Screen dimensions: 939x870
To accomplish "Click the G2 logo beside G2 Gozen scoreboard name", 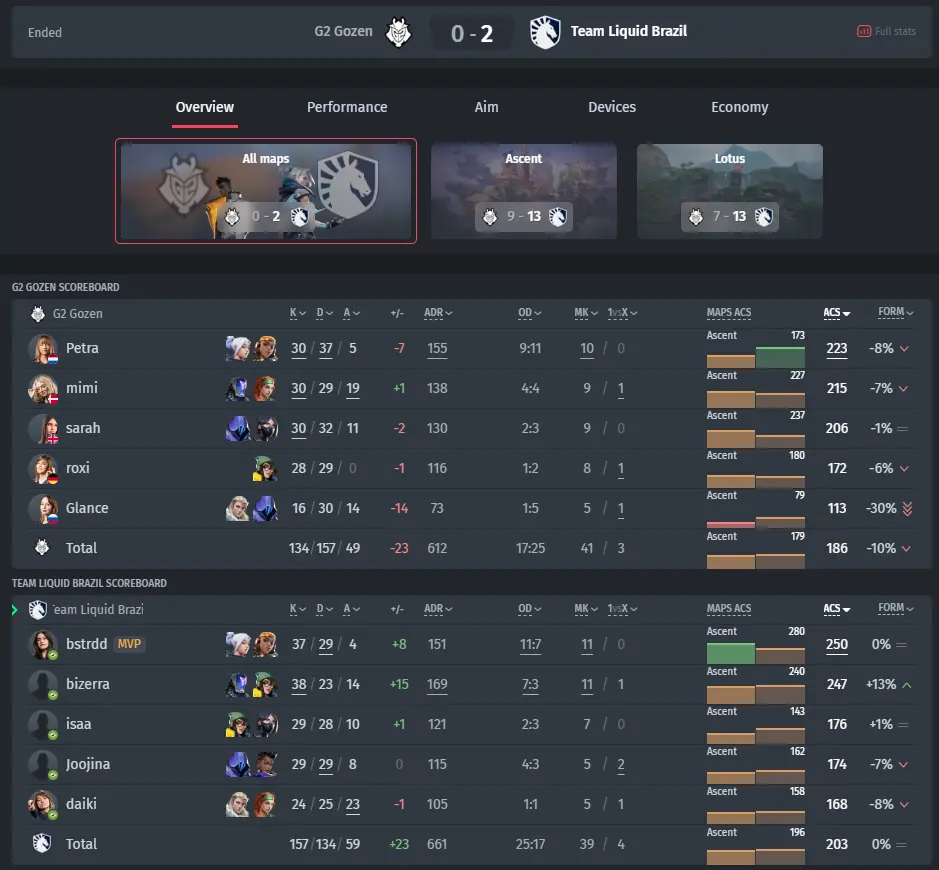I will pyautogui.click(x=38, y=314).
